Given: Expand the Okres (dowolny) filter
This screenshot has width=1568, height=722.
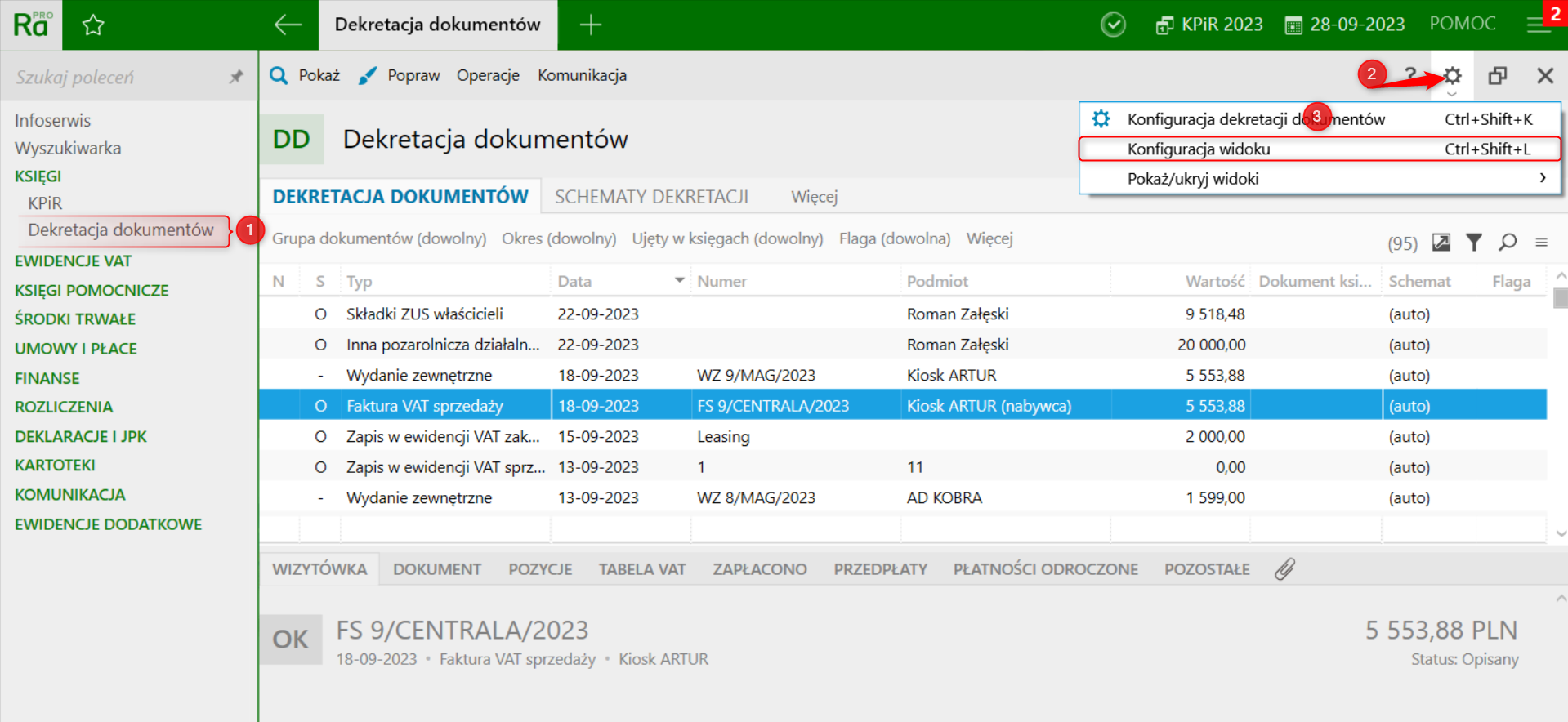Looking at the screenshot, I should click(559, 238).
